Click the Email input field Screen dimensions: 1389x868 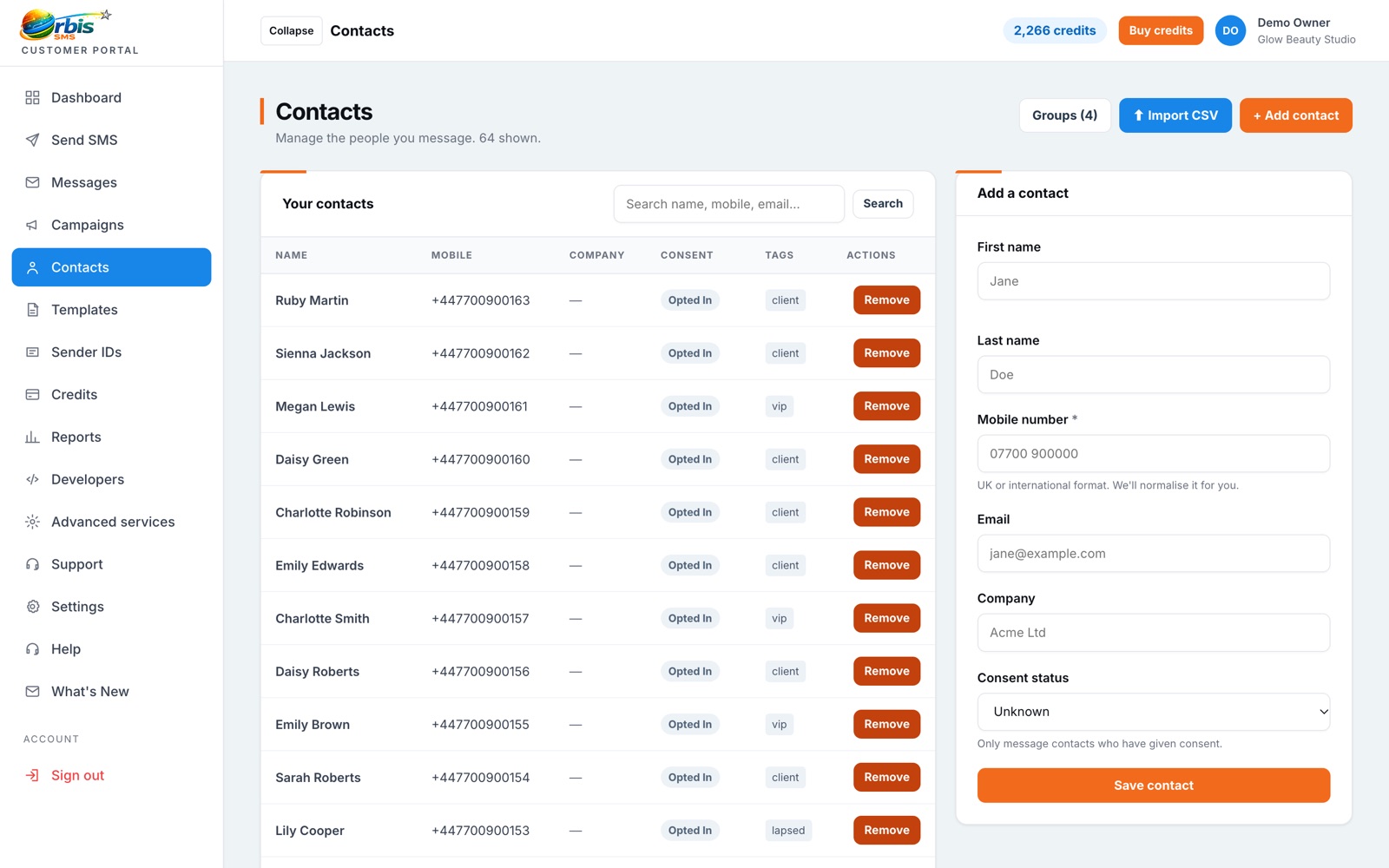(1154, 554)
